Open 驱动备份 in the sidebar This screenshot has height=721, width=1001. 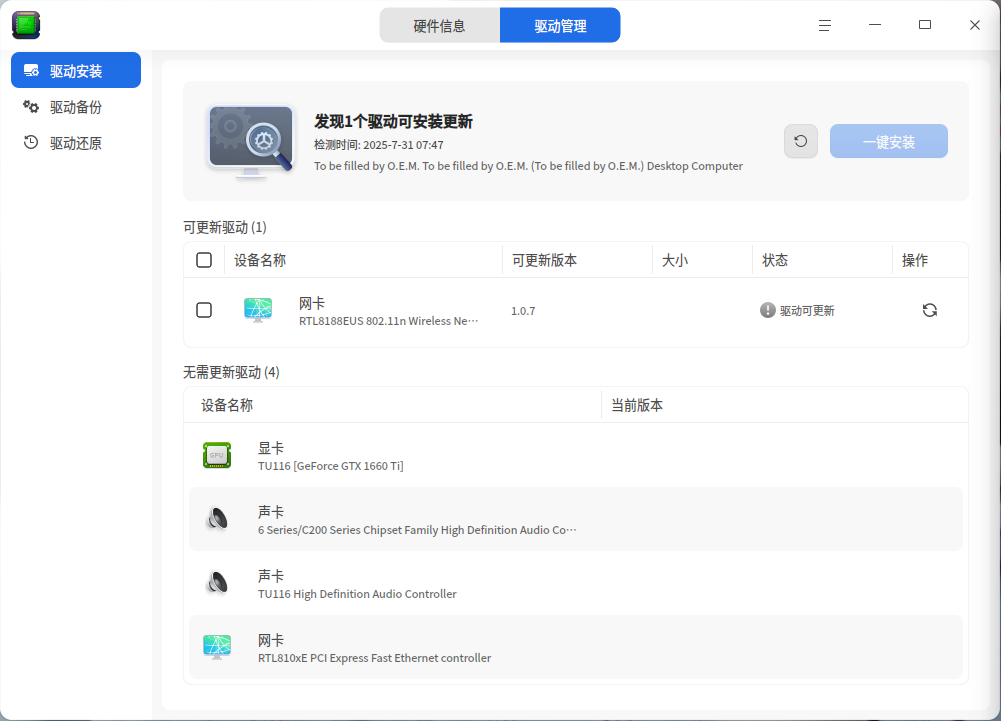point(76,107)
